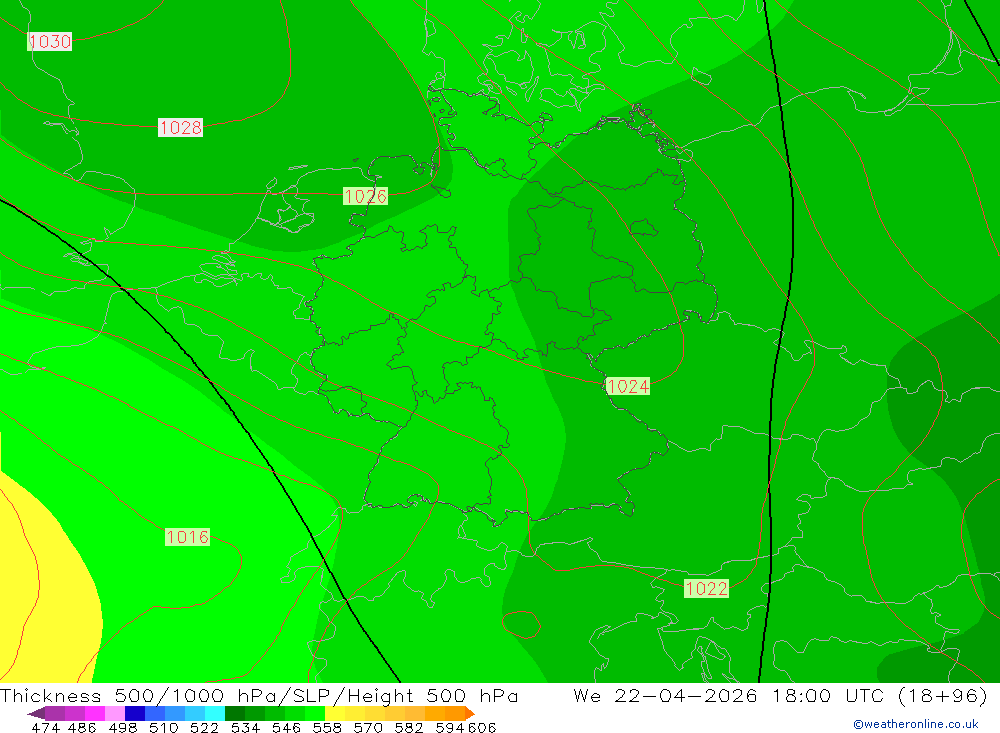
Task: Pick the cyan legend swatch before dark green
Action: click(x=214, y=713)
